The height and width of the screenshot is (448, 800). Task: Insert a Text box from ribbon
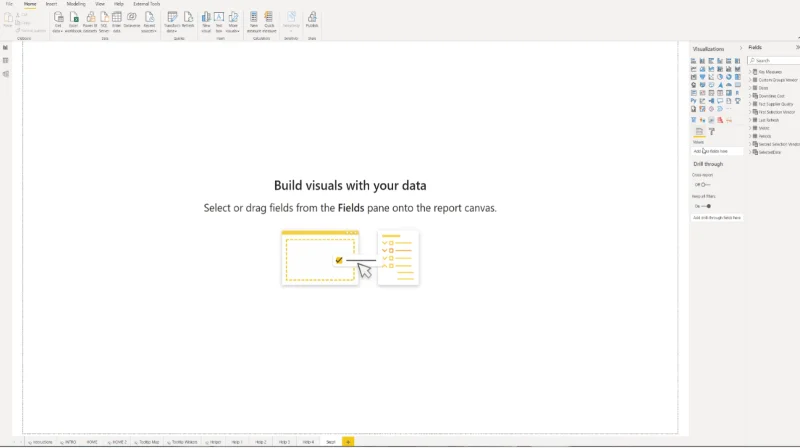(x=219, y=22)
